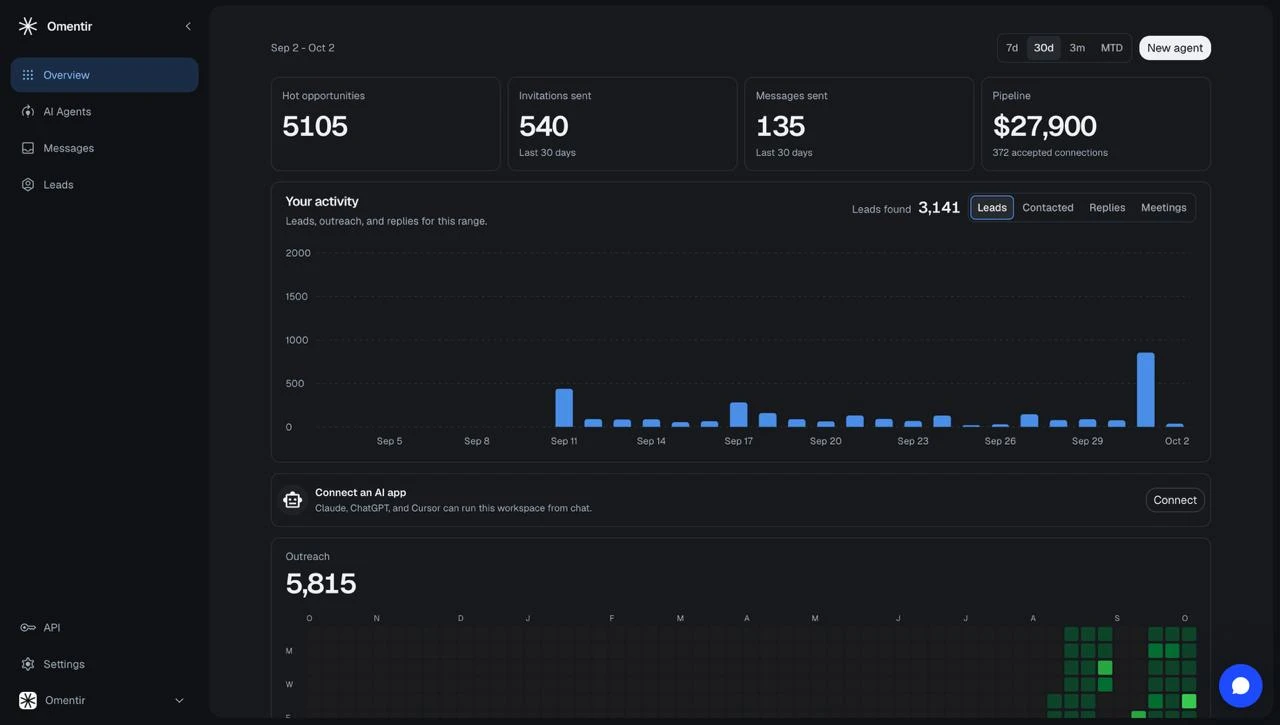Click the Omentir workspace avatar icon

click(28, 700)
